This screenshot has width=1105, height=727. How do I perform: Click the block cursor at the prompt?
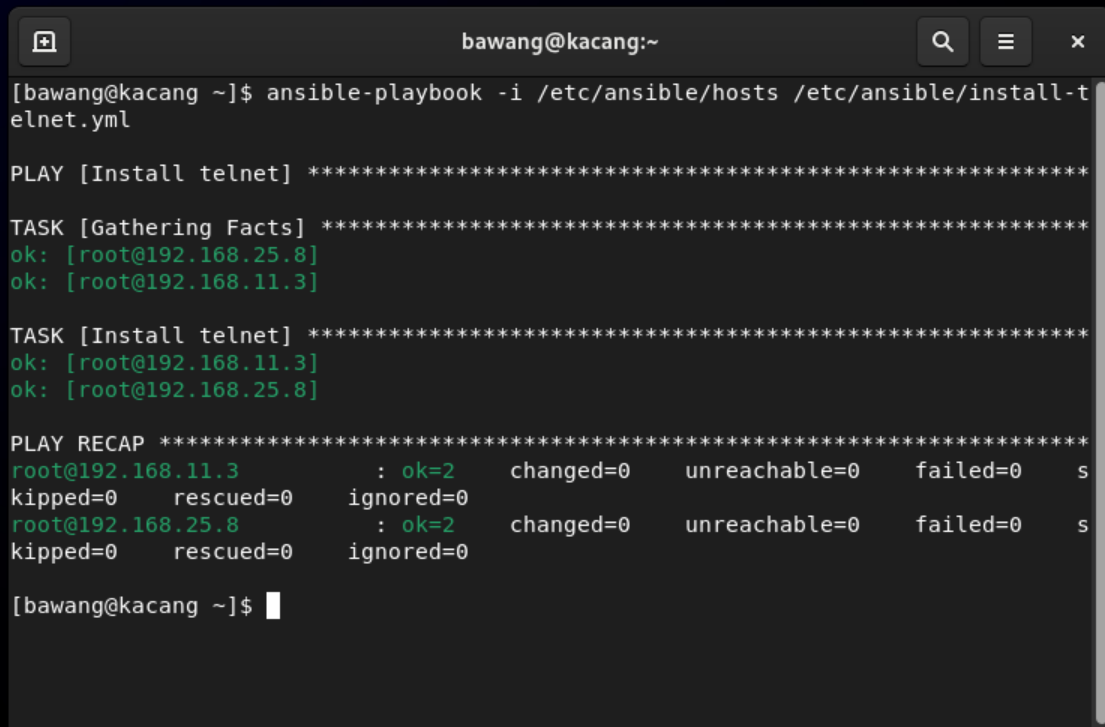pos(273,606)
